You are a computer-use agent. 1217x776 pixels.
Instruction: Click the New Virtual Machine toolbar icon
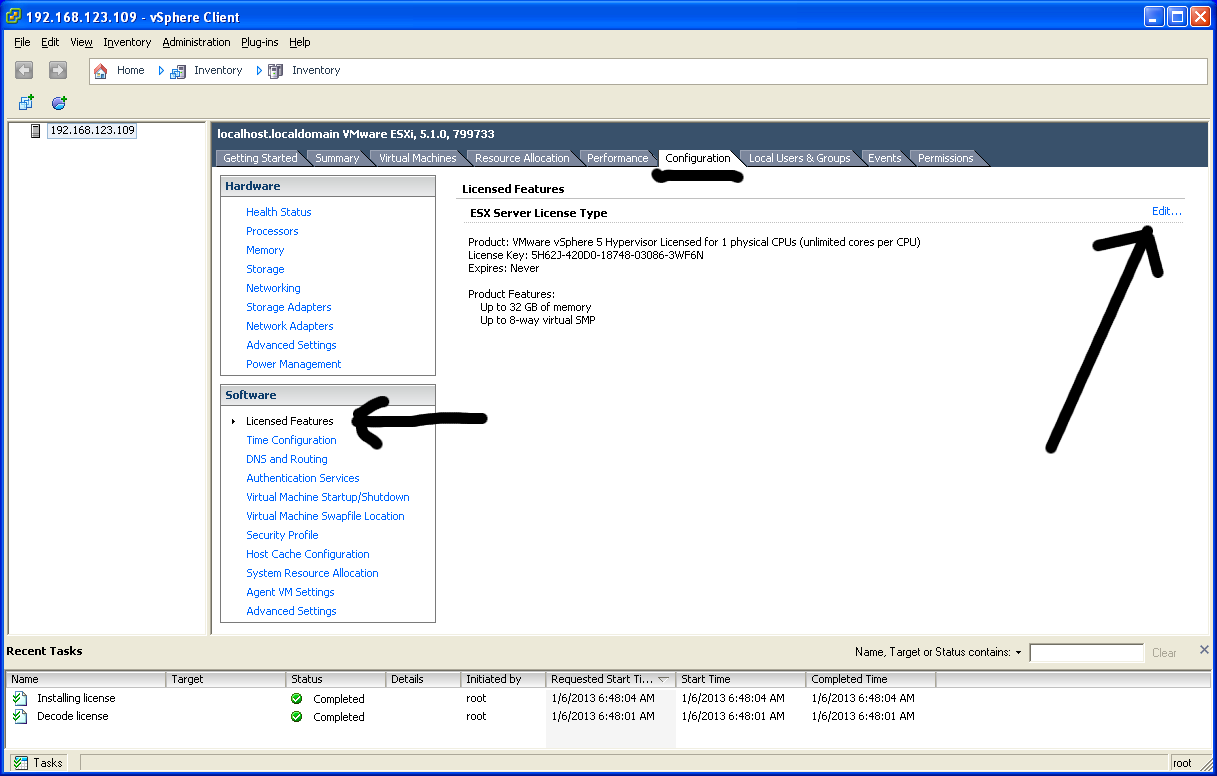pyautogui.click(x=26, y=103)
